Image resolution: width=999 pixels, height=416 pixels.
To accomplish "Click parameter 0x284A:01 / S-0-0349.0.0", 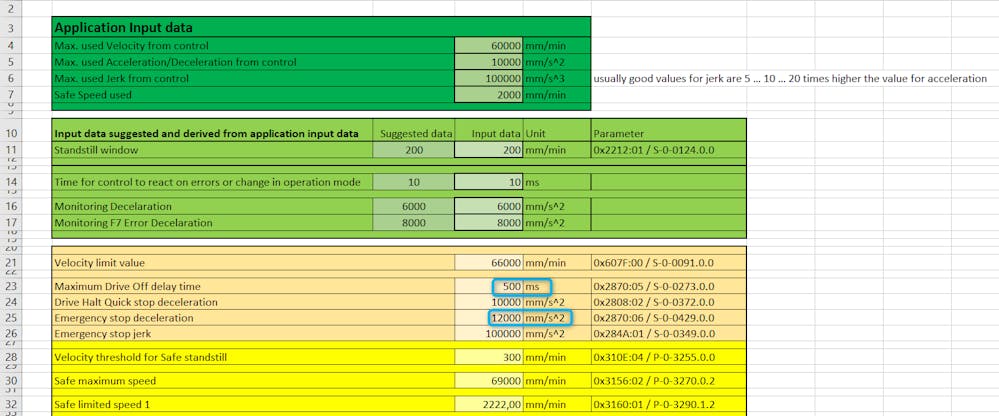I will click(654, 333).
